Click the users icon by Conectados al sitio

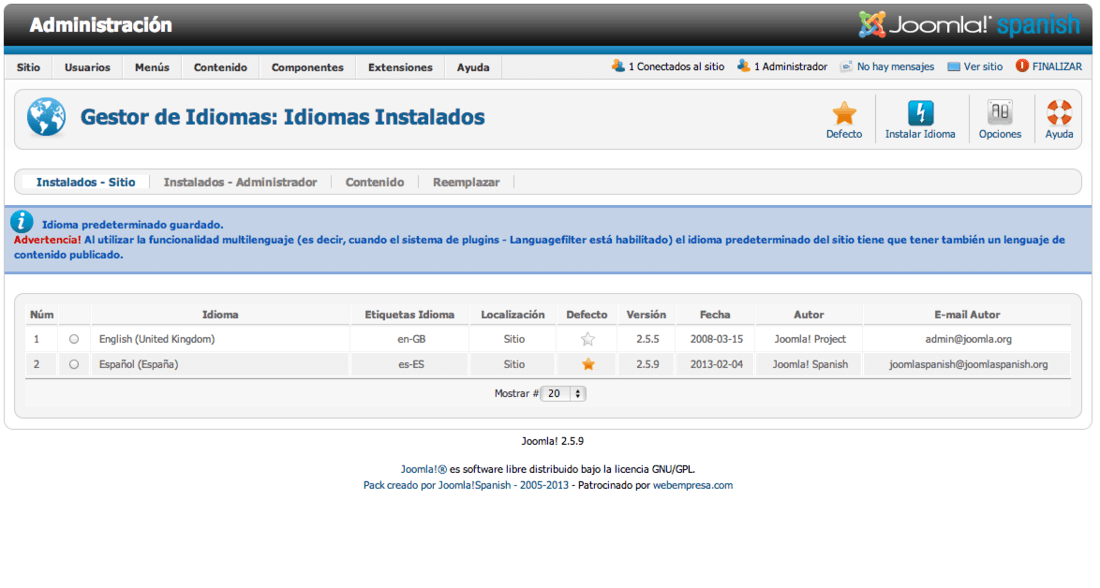pos(618,66)
